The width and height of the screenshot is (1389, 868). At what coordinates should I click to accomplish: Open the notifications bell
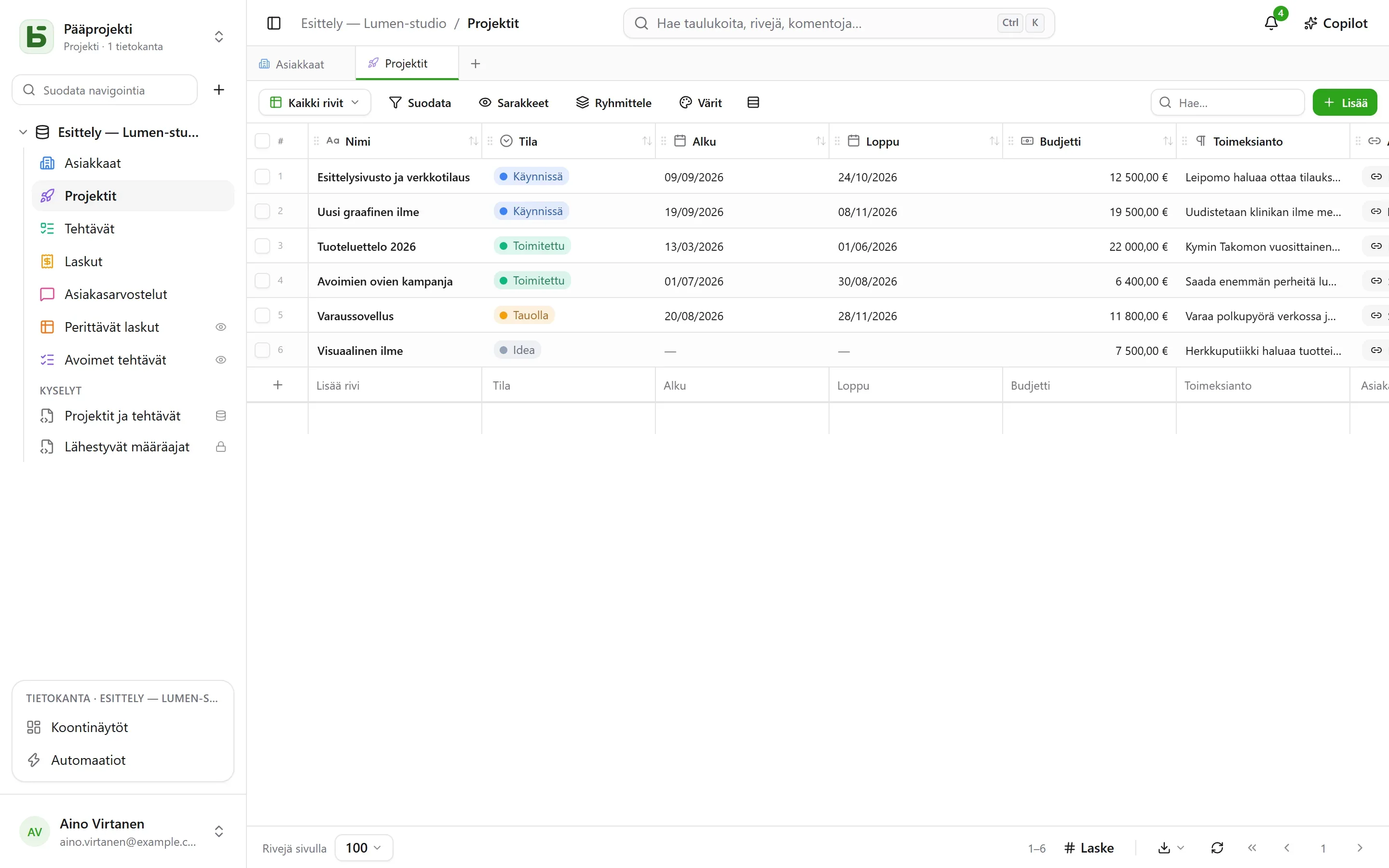coord(1271,23)
